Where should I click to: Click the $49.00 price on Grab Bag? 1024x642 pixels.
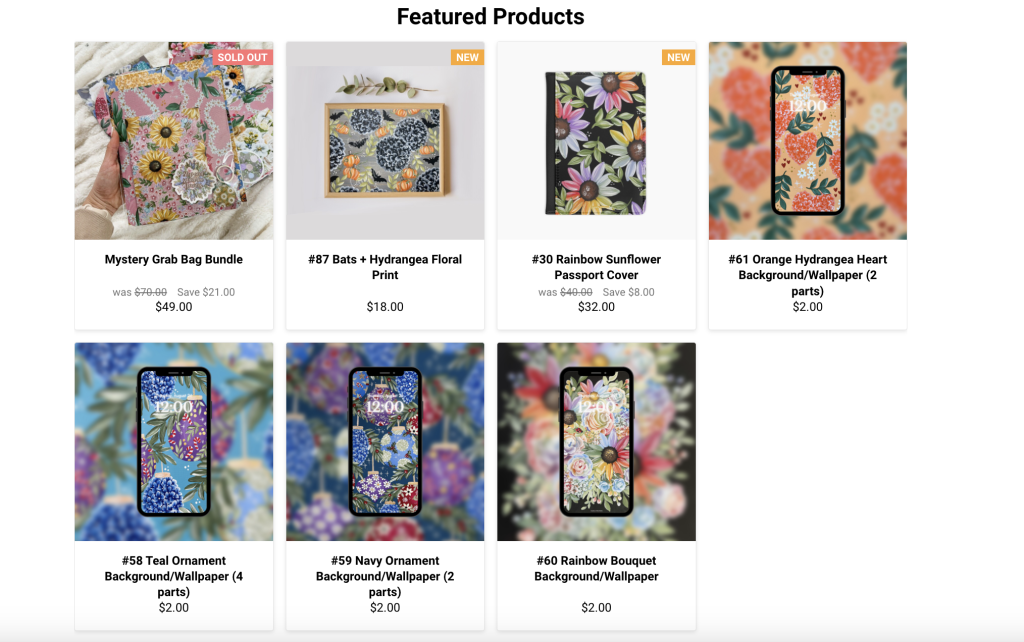coord(174,307)
